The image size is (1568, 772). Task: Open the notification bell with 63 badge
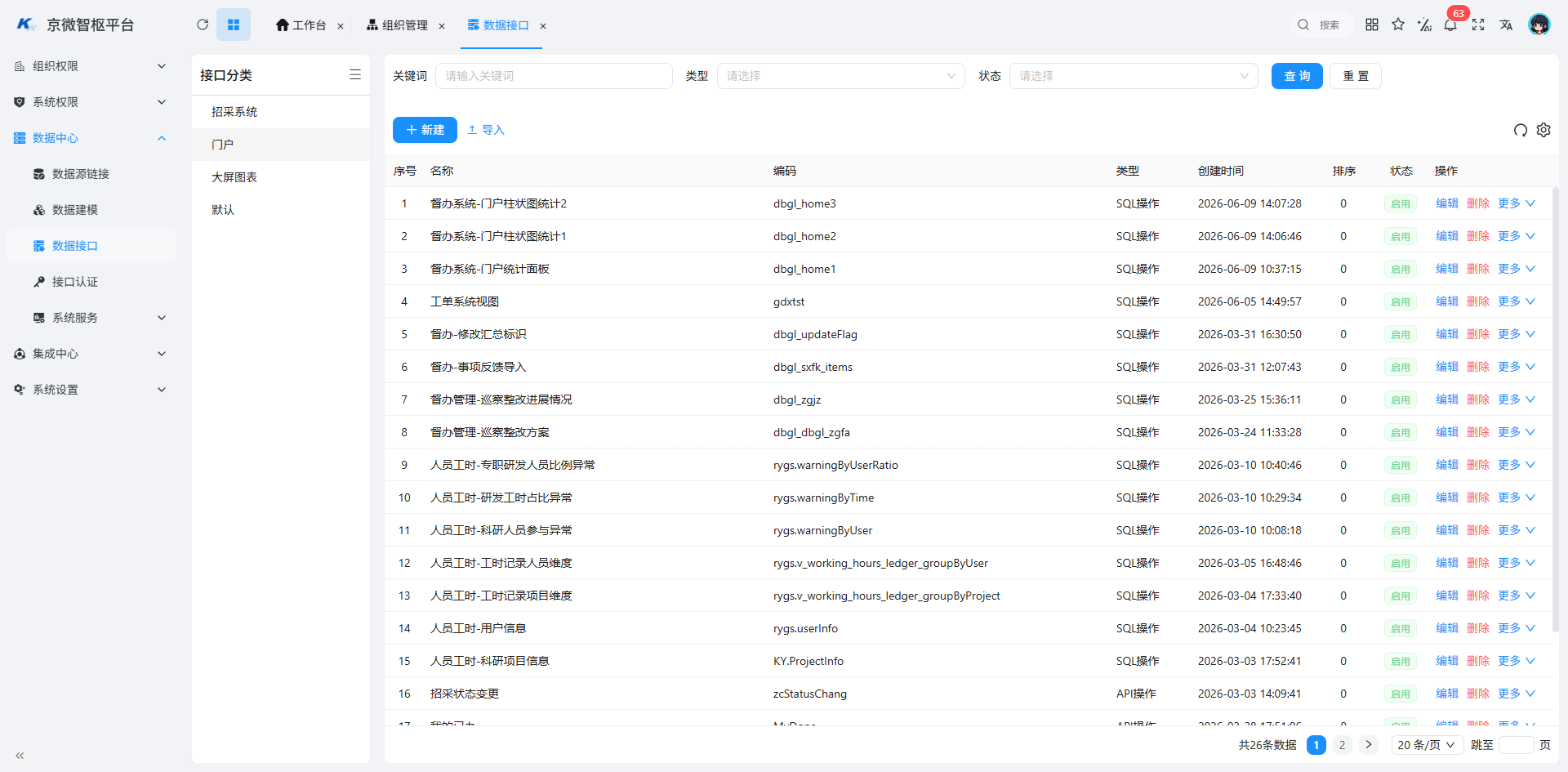pyautogui.click(x=1450, y=25)
